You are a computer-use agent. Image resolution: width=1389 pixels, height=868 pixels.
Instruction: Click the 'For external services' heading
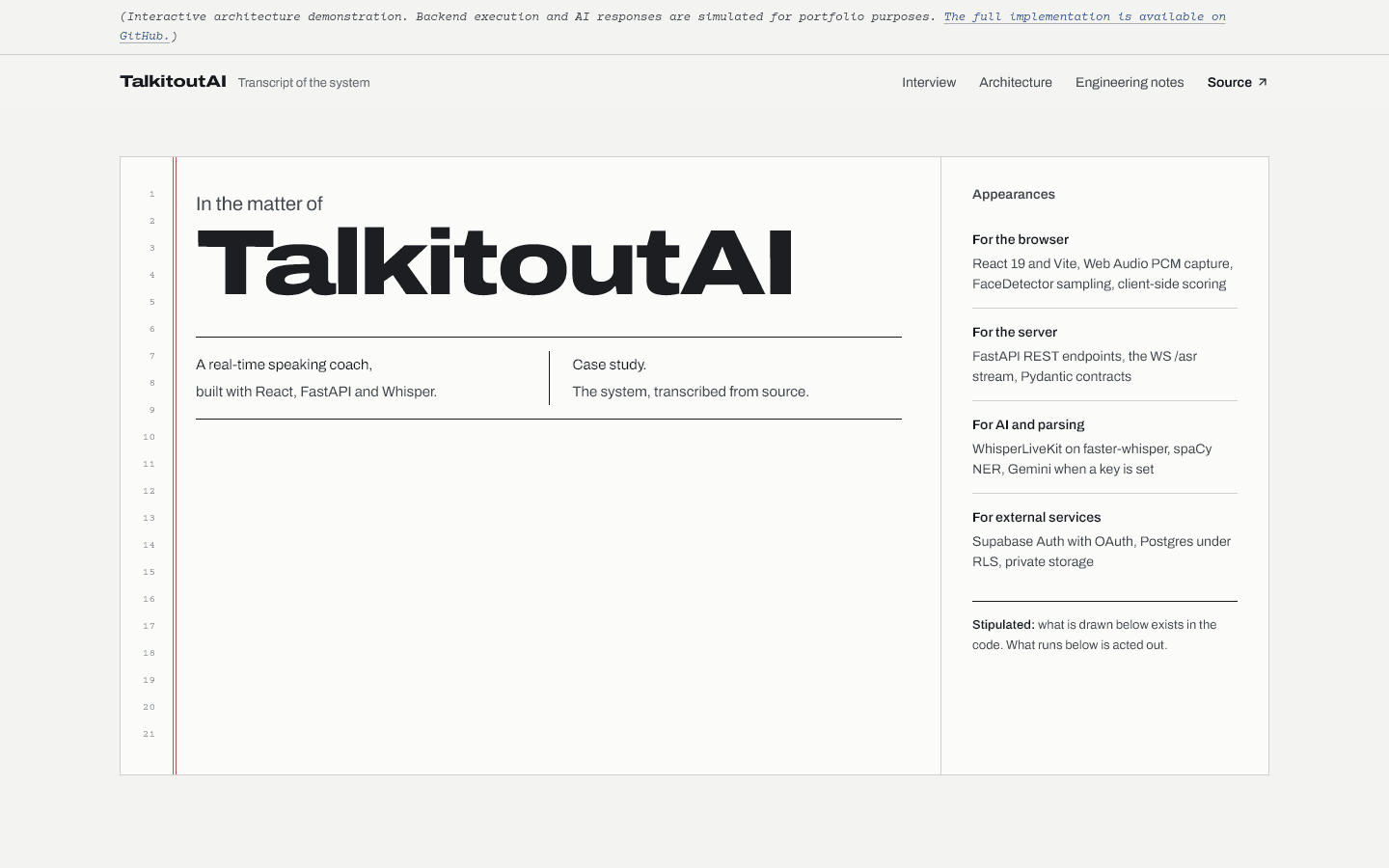(x=1036, y=517)
